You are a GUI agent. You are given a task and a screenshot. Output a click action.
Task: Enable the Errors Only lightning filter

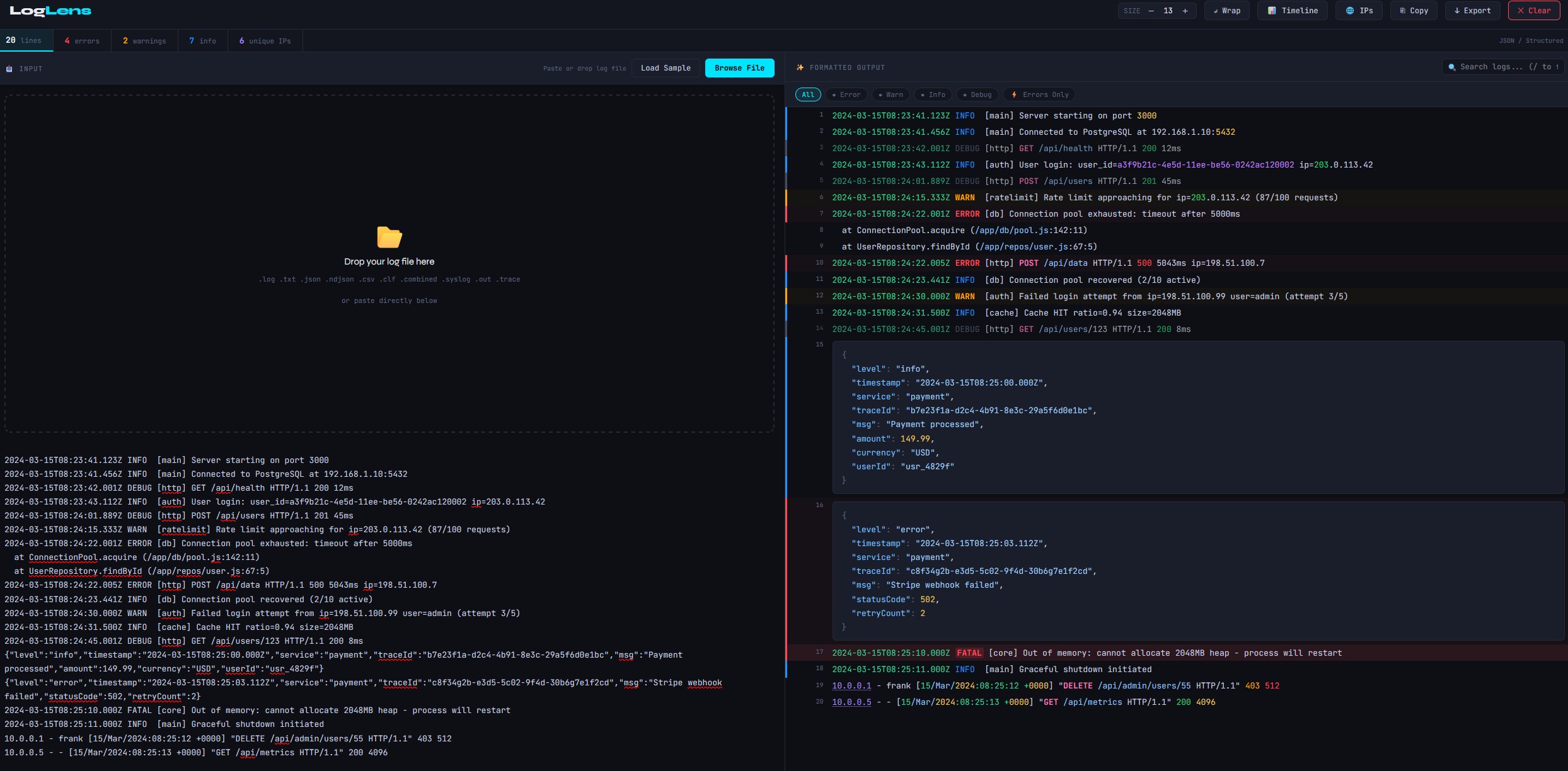point(1039,94)
